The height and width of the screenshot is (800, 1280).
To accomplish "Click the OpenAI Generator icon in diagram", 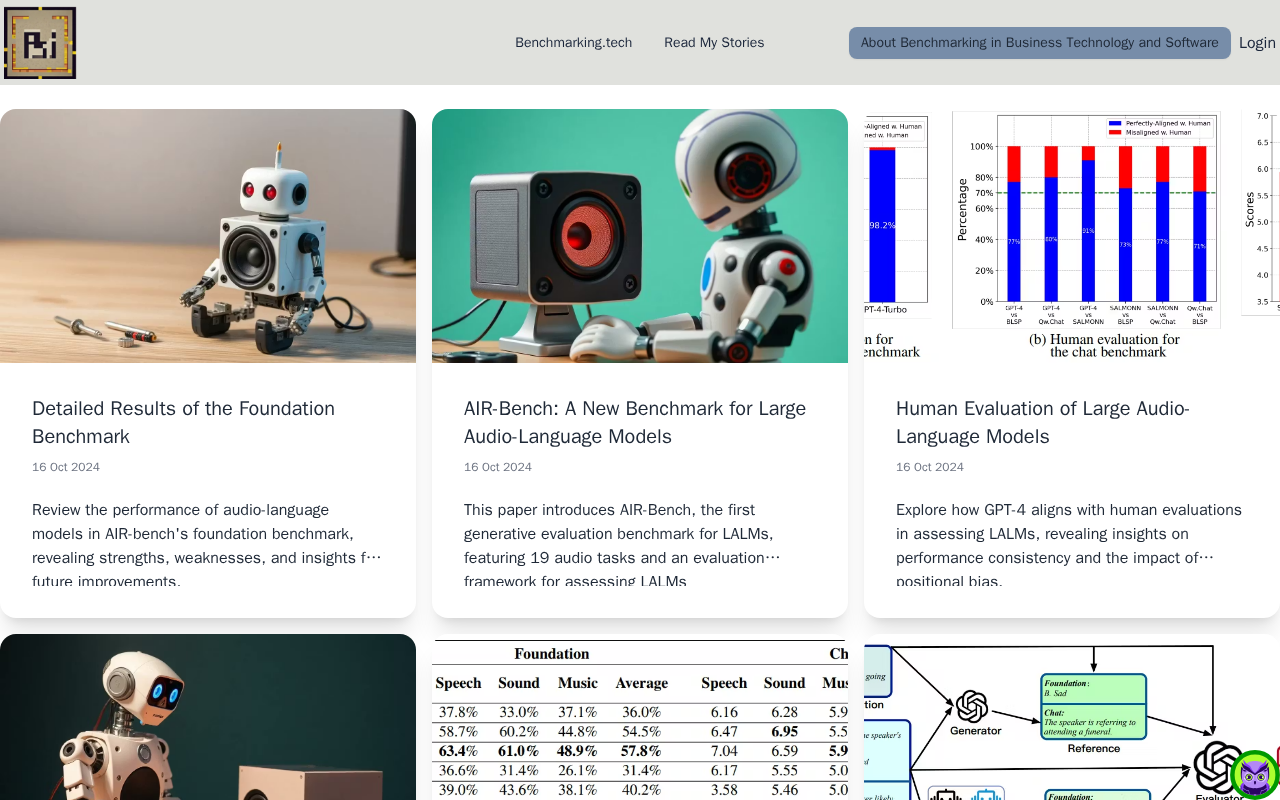I will coord(972,707).
